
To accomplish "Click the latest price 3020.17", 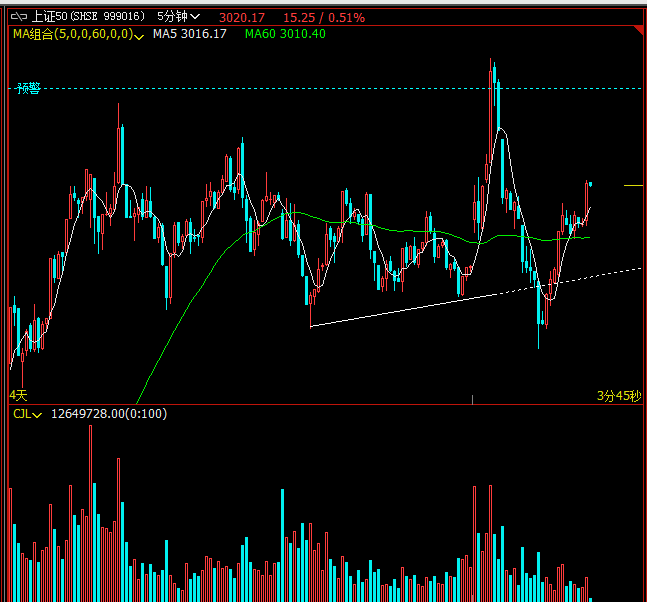I will coord(242,18).
